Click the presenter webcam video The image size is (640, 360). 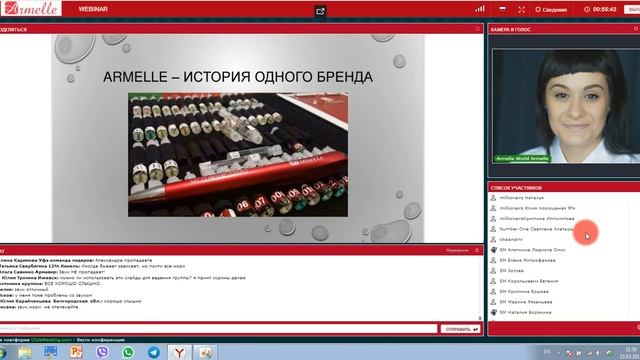pyautogui.click(x=566, y=106)
